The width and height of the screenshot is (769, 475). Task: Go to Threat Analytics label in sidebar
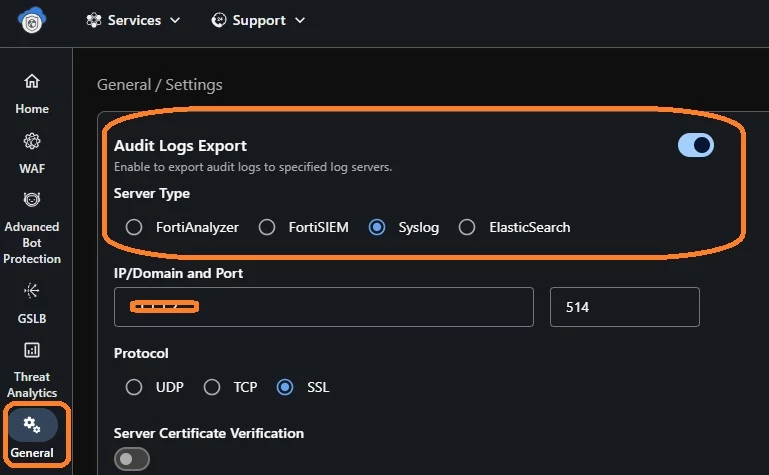click(x=32, y=385)
